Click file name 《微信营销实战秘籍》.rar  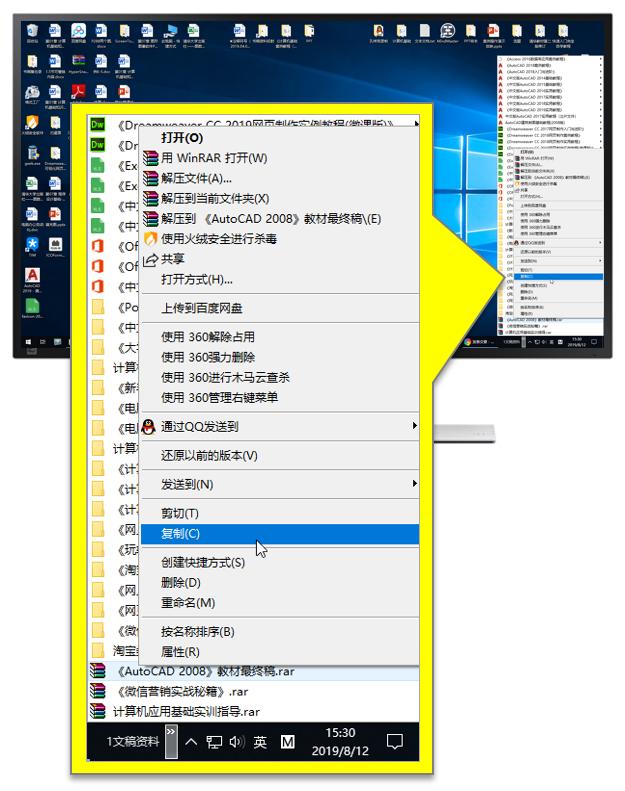coord(183,692)
